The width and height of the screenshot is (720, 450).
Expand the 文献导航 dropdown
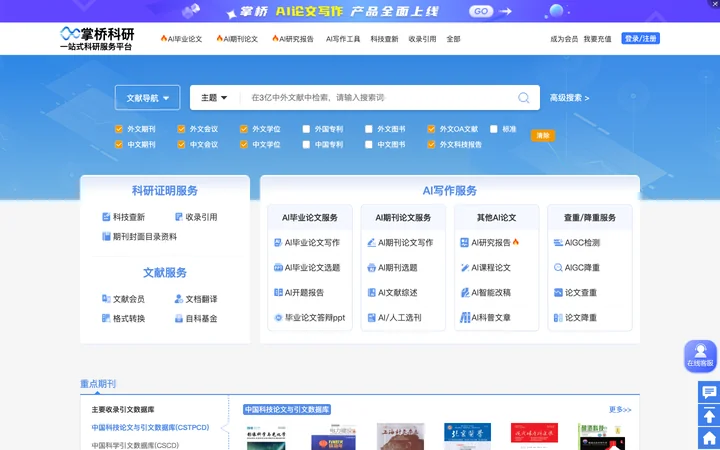[147, 98]
